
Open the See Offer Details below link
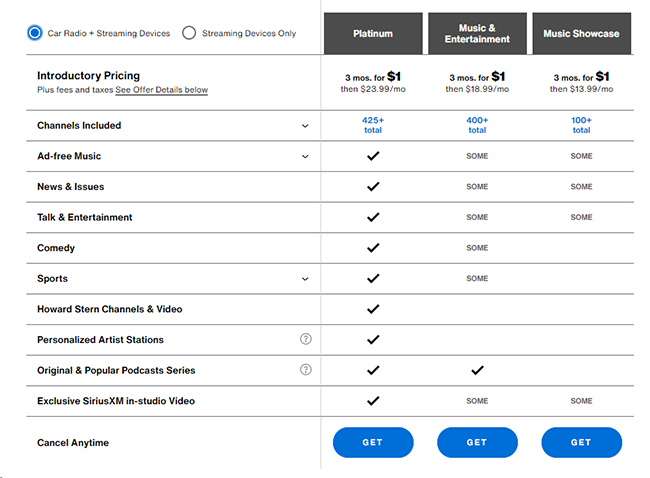pyautogui.click(x=162, y=90)
